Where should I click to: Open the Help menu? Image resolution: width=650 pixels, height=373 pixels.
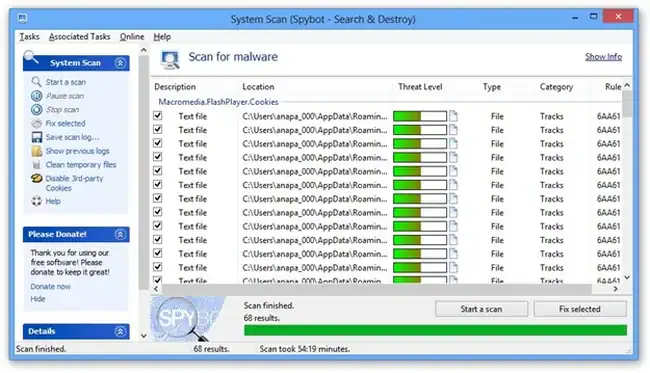162,36
